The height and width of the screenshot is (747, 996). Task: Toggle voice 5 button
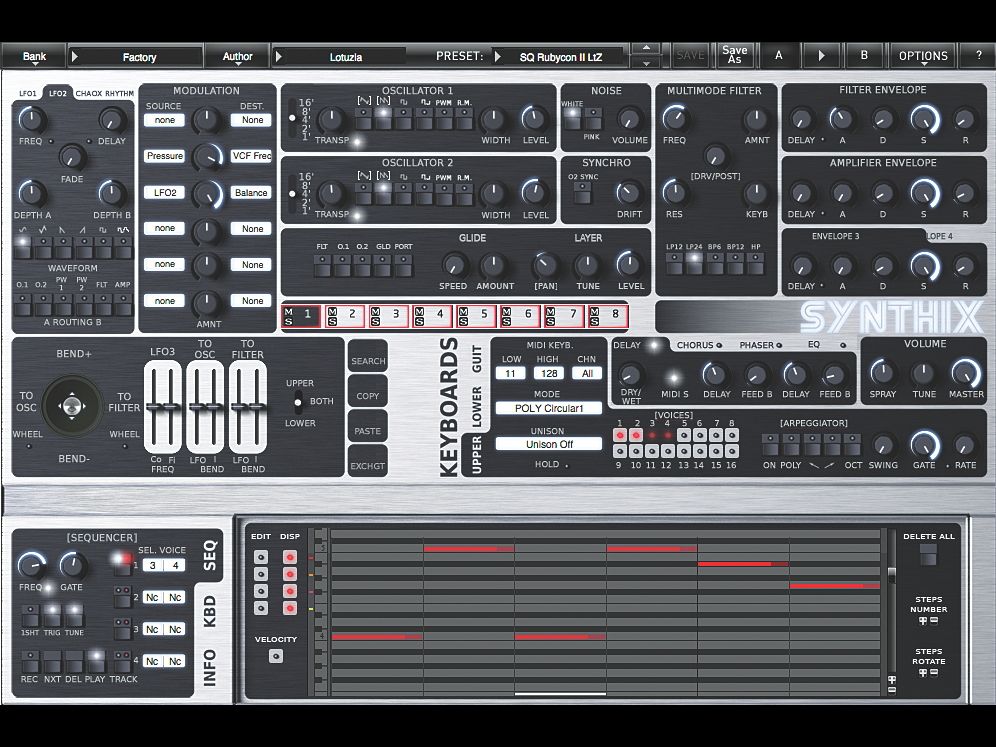point(684,435)
